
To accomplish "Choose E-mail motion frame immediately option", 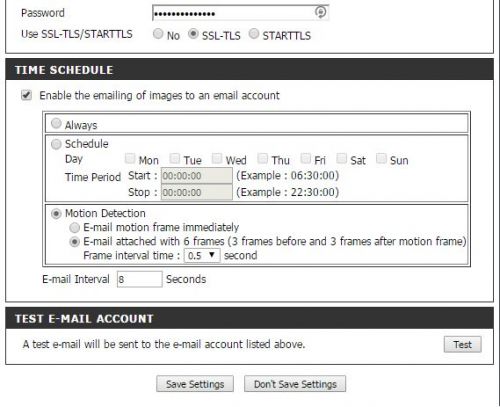I will (74, 228).
